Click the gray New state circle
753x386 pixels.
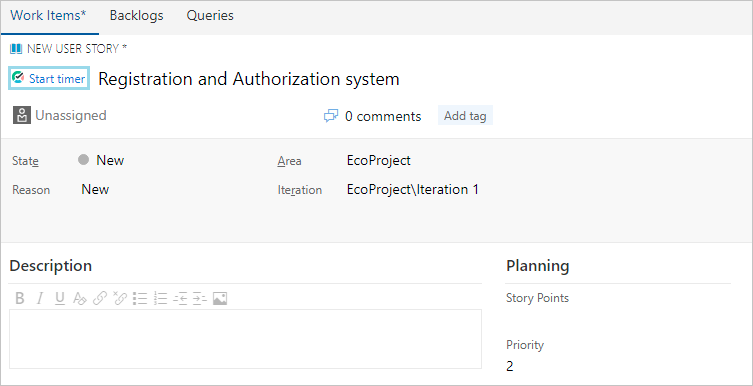coord(84,160)
